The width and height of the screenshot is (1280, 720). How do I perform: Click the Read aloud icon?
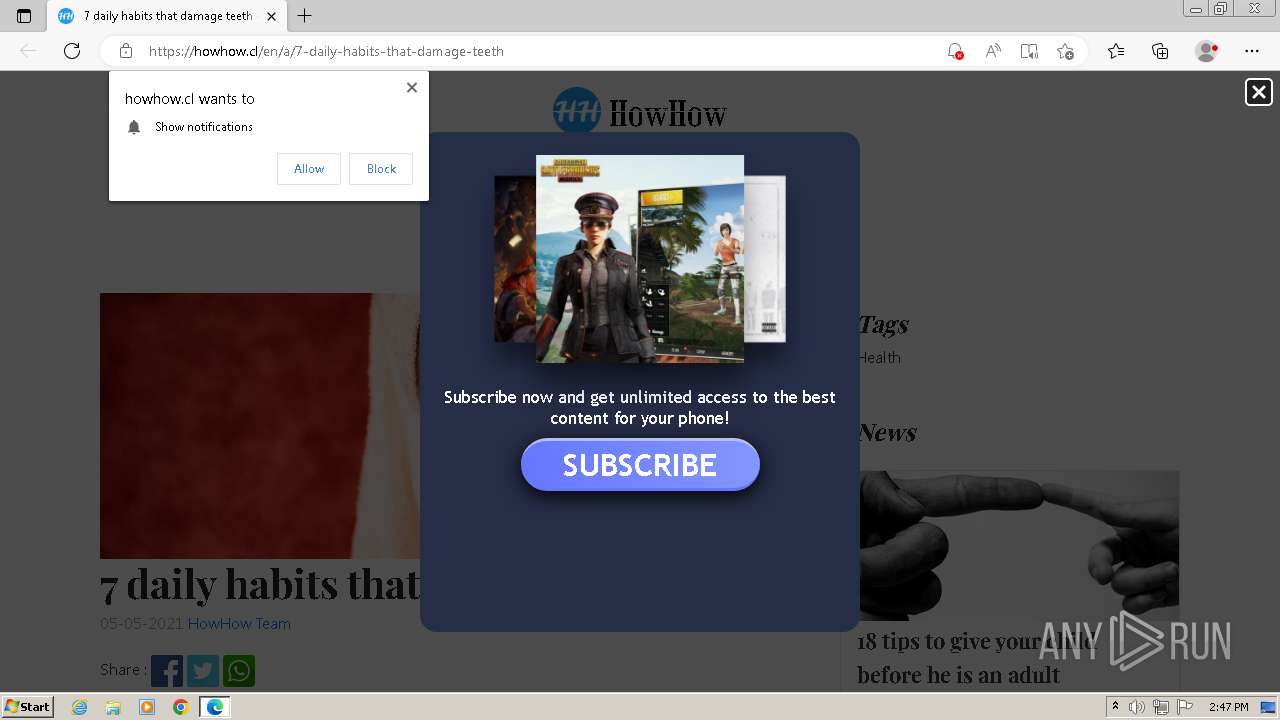(x=992, y=51)
